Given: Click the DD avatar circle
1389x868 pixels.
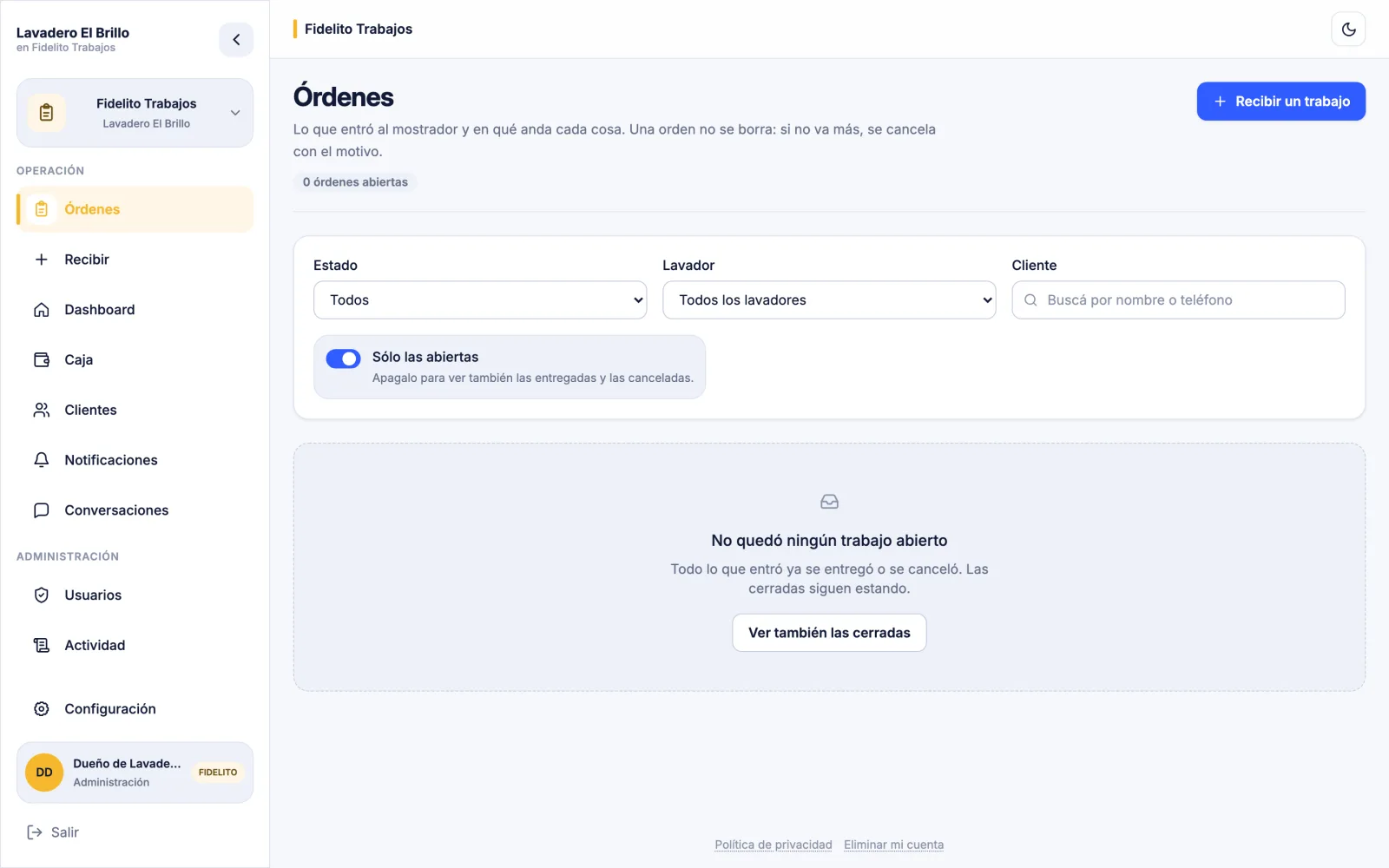Looking at the screenshot, I should [x=44, y=773].
